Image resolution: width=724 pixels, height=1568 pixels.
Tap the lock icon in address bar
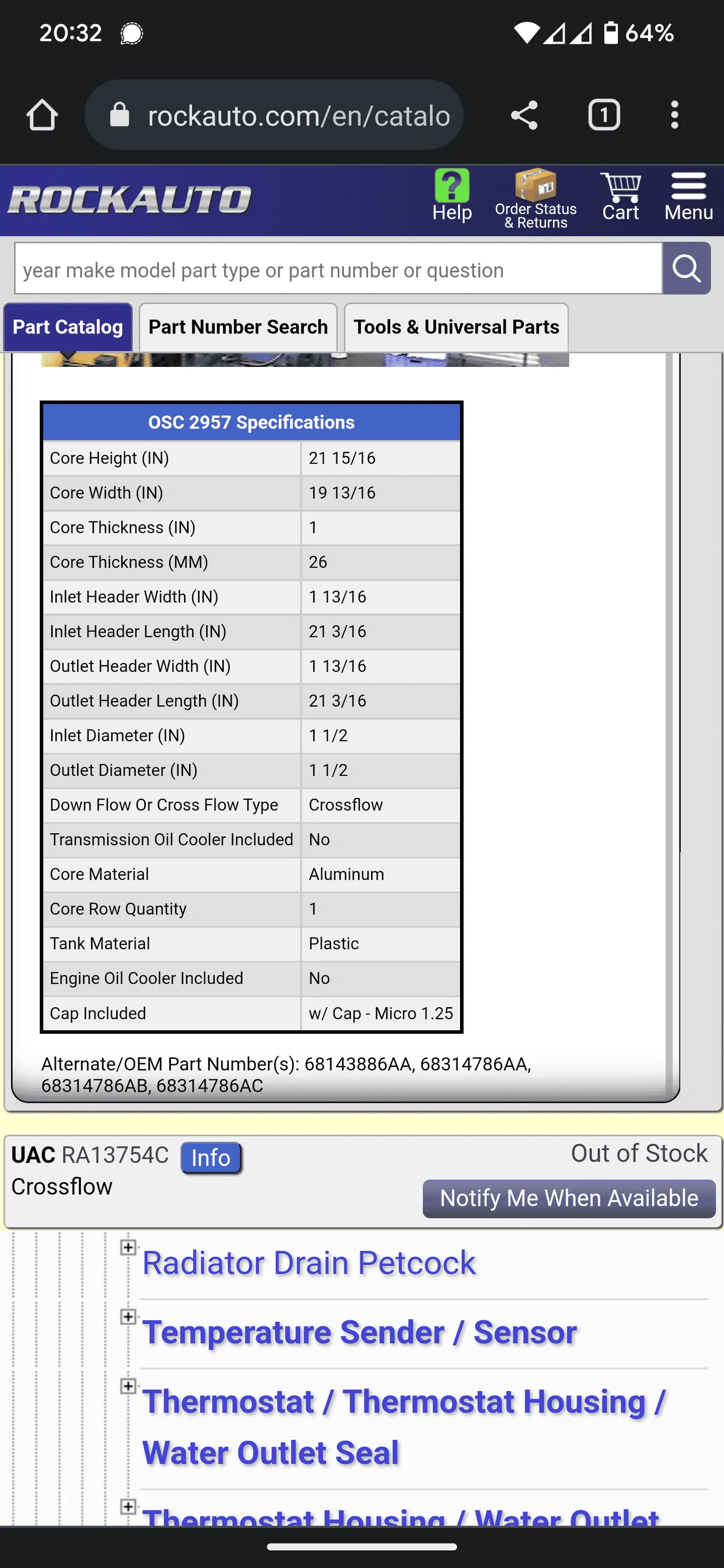point(119,115)
